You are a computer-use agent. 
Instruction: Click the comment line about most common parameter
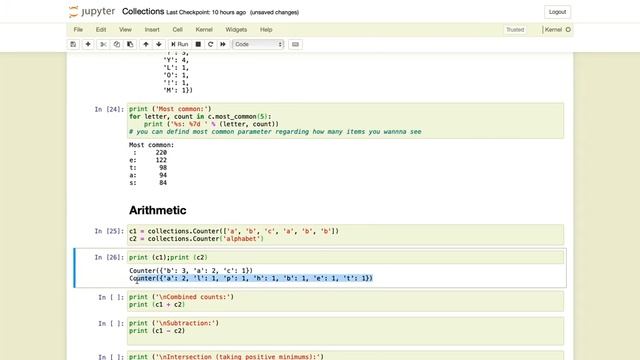275,132
